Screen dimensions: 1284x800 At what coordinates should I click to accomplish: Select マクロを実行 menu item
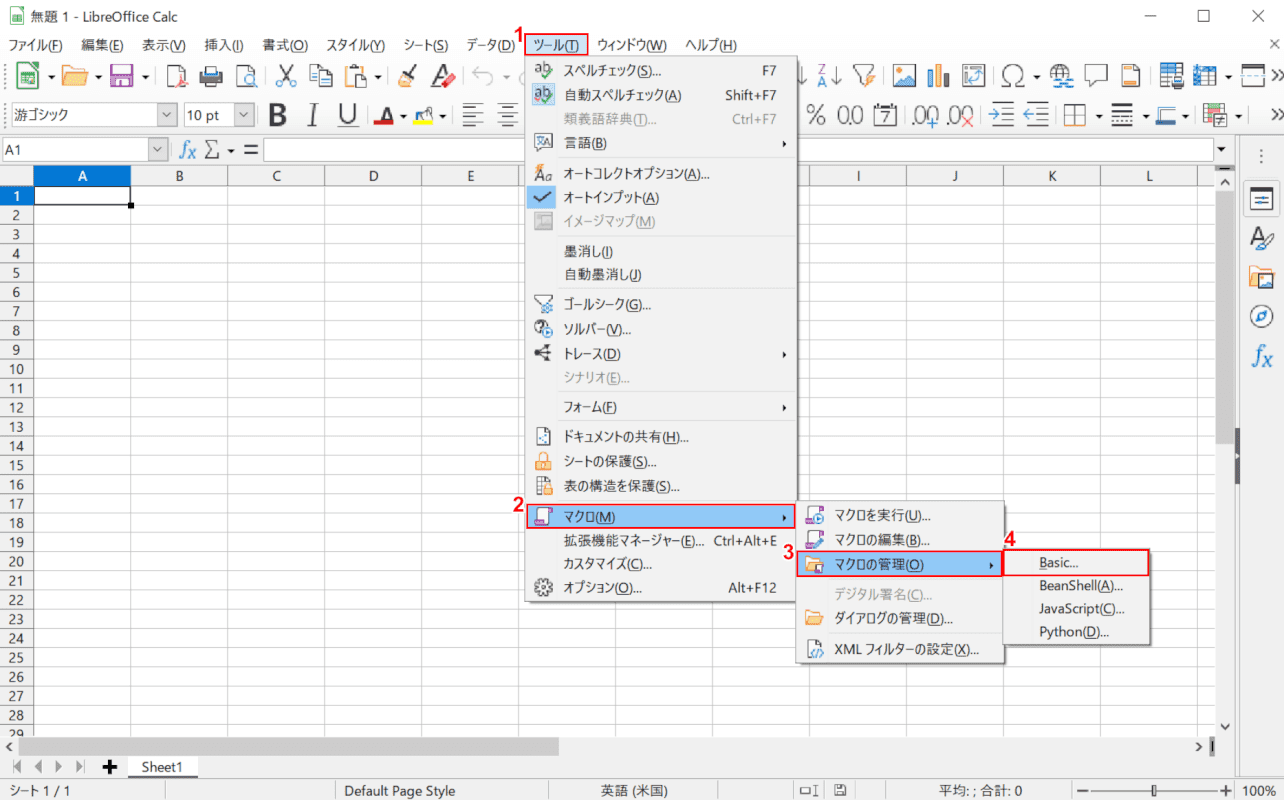(x=900, y=516)
